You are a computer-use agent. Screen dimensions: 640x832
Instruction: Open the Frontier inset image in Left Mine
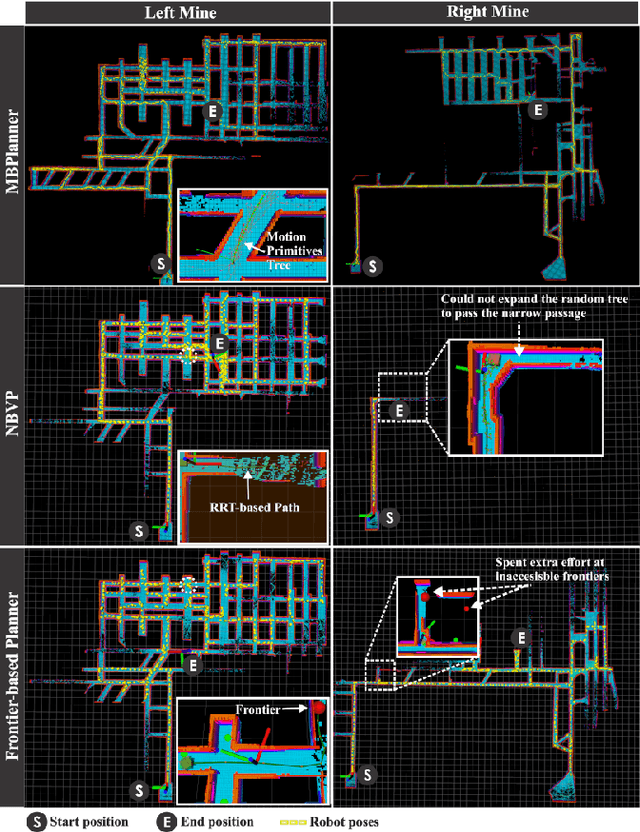(252, 751)
